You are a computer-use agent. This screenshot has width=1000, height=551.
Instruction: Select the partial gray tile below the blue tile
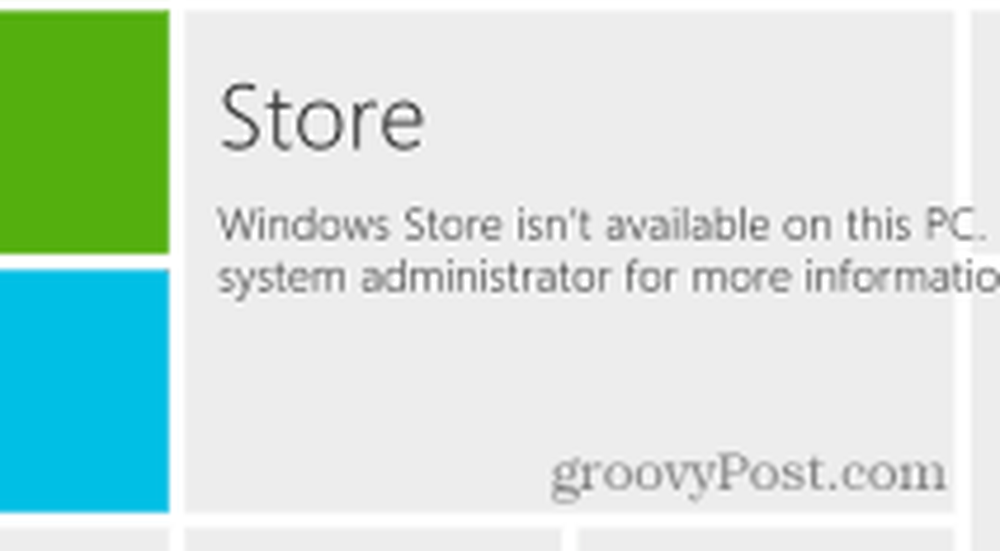(x=84, y=540)
